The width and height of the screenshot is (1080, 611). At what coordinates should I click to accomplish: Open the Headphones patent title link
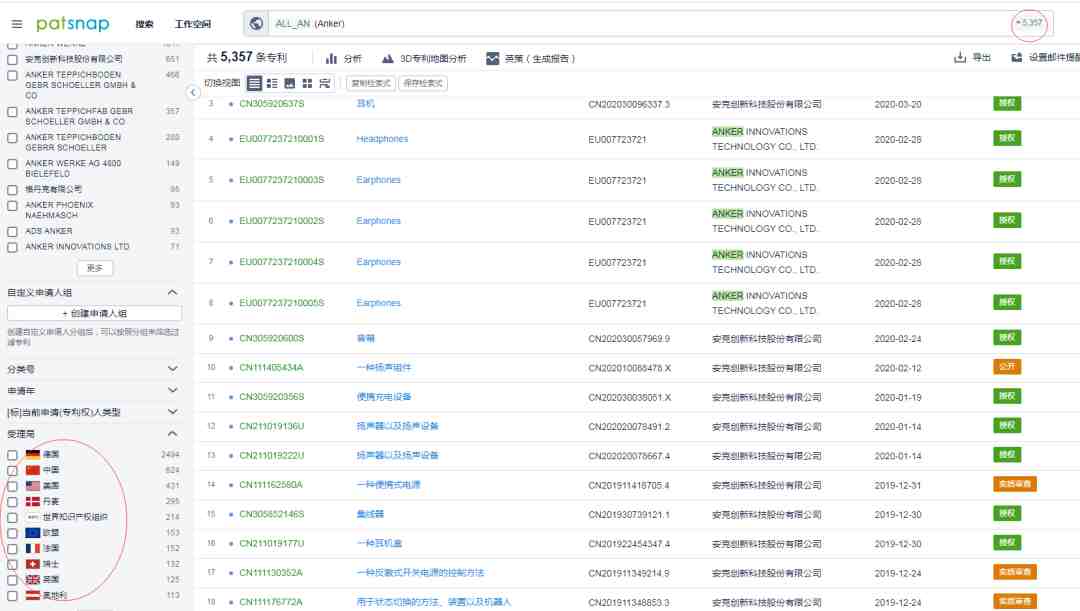[x=382, y=139]
